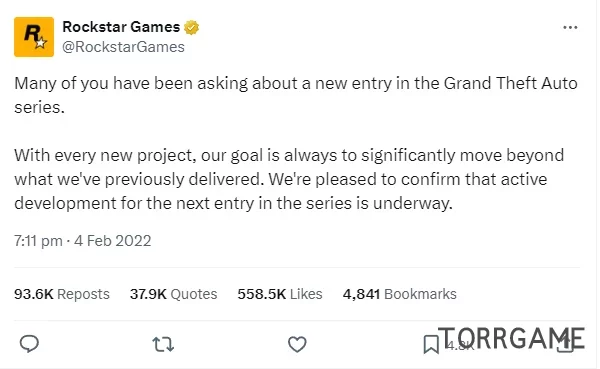Click the 4.8K count beside bookmark icon
Screen dimensions: 600x369
460,346
